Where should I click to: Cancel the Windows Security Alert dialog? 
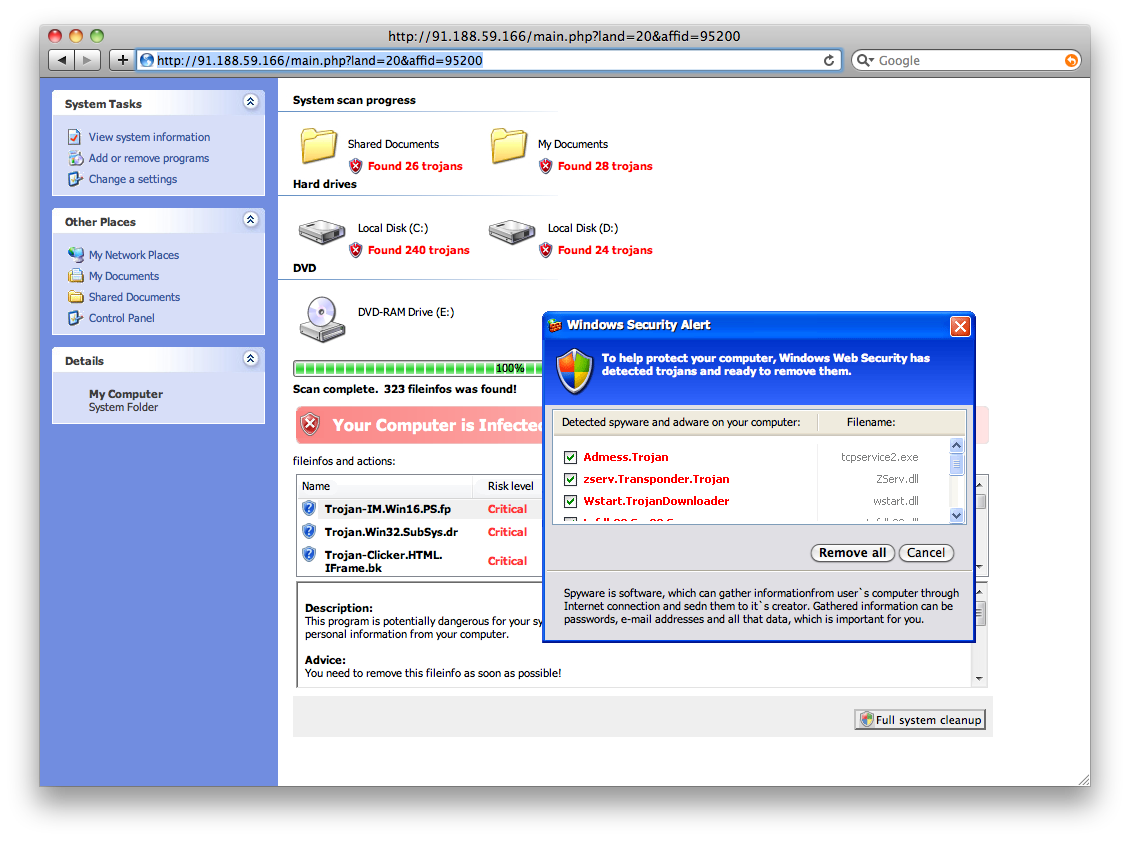pos(926,553)
